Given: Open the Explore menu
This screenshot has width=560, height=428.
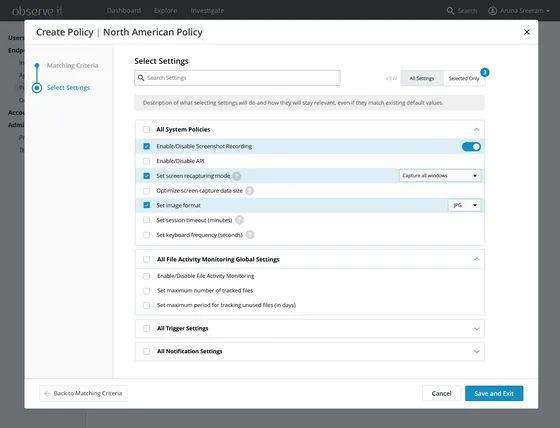Looking at the screenshot, I should 165,11.
